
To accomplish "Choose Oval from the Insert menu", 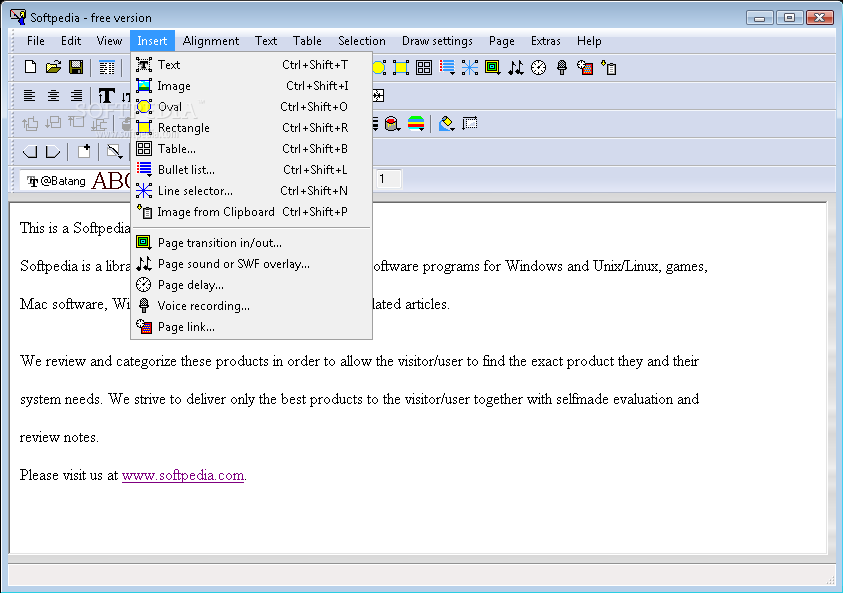I will tap(251, 106).
